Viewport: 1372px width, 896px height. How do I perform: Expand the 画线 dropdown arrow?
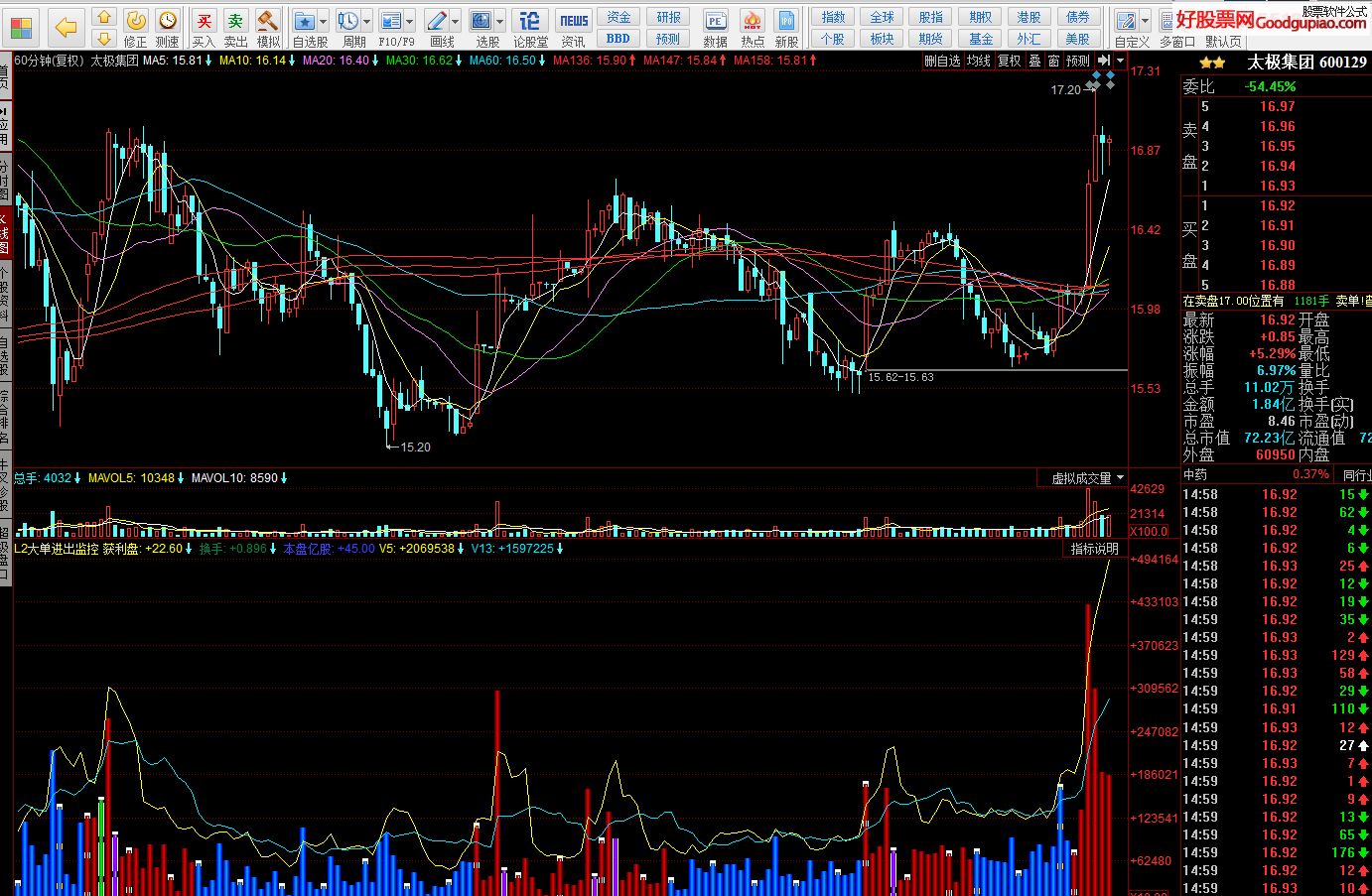[x=456, y=21]
